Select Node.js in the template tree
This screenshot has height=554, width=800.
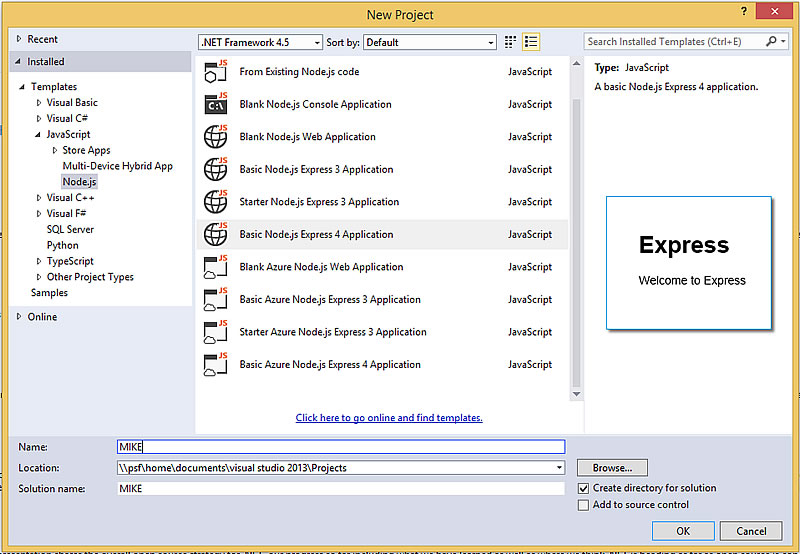click(79, 182)
